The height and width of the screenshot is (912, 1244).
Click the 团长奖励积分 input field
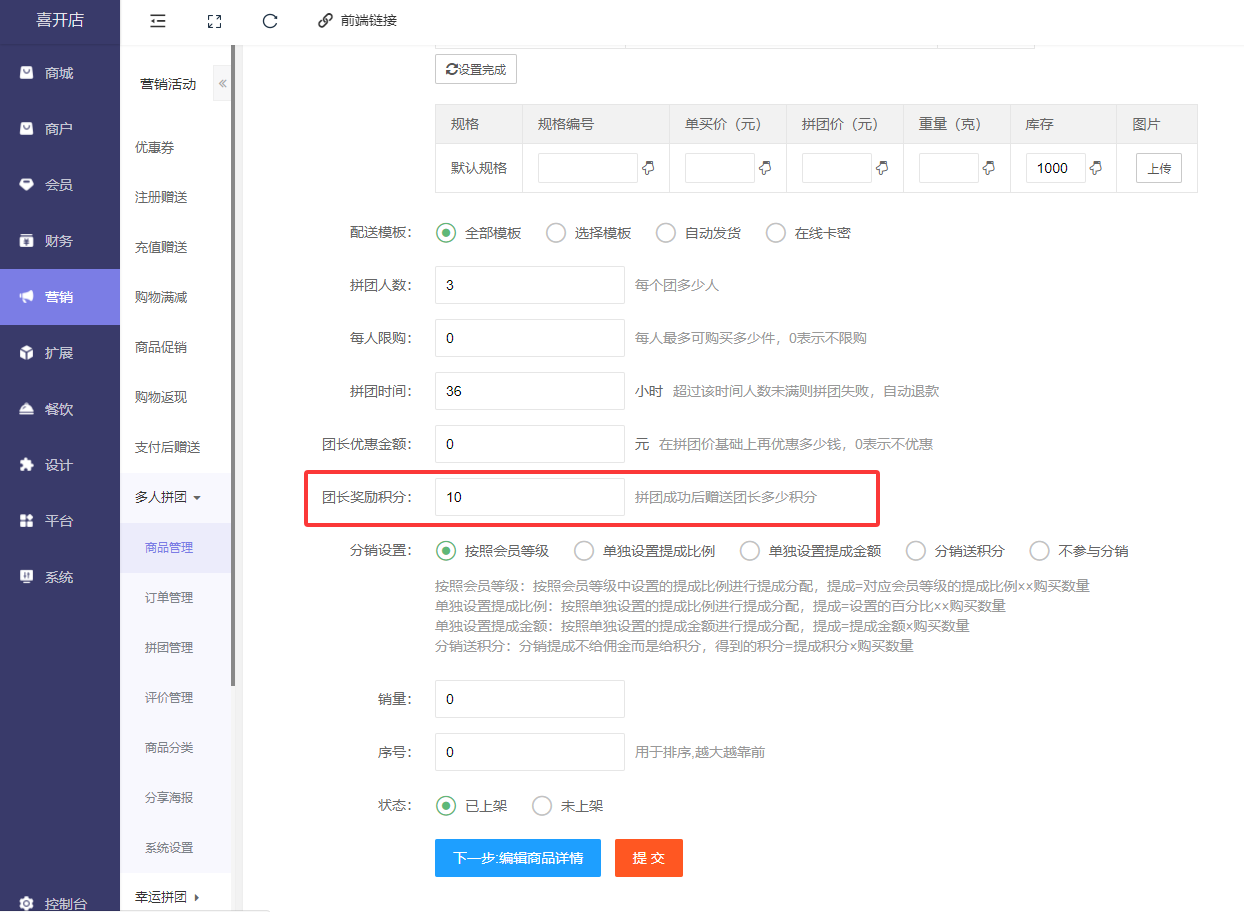pos(529,497)
